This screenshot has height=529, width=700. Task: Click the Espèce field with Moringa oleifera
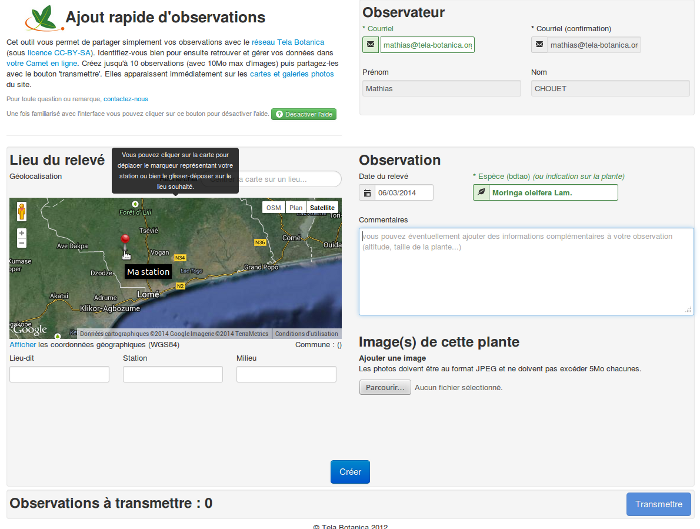point(553,192)
